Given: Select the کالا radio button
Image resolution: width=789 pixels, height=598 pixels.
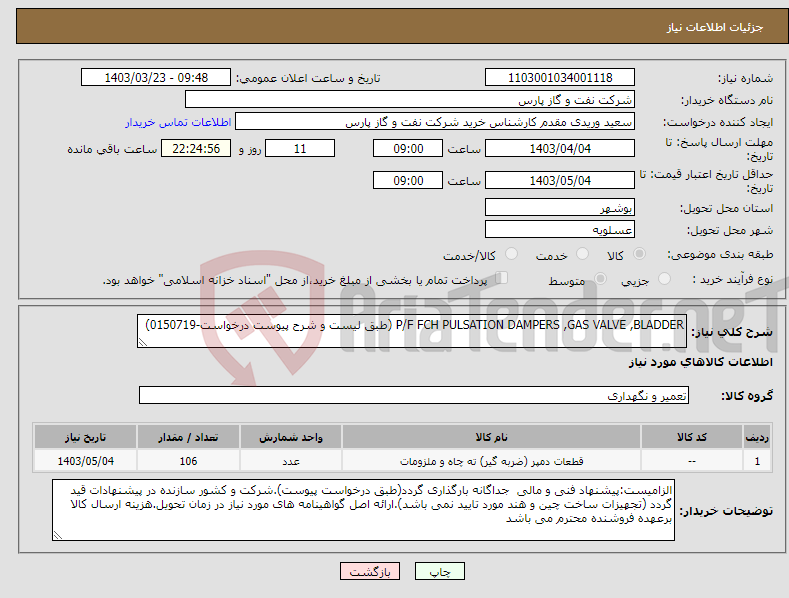Looking at the screenshot, I should point(639,254).
